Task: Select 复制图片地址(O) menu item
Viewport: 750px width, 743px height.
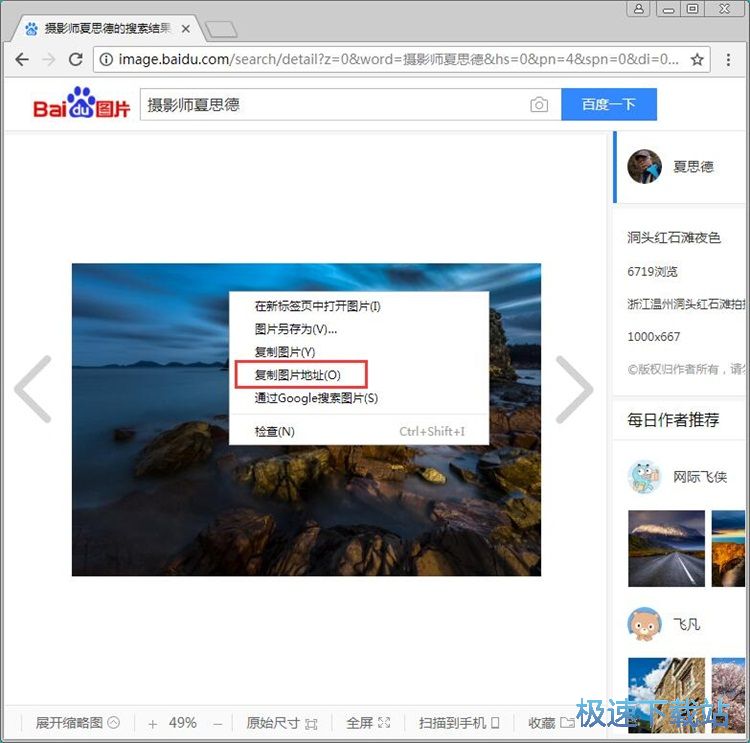Action: point(359,375)
